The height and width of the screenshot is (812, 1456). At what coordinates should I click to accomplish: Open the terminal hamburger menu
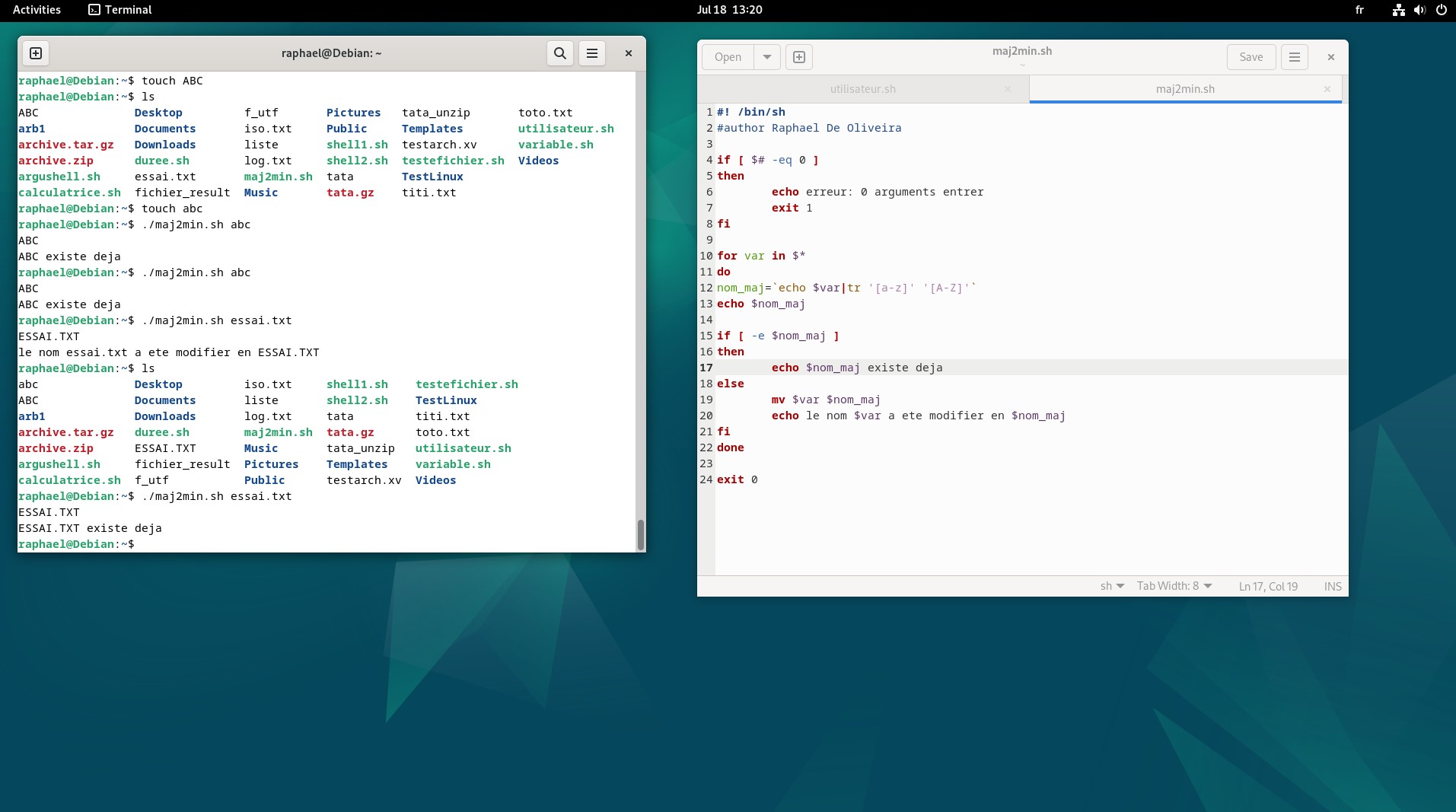click(x=592, y=53)
